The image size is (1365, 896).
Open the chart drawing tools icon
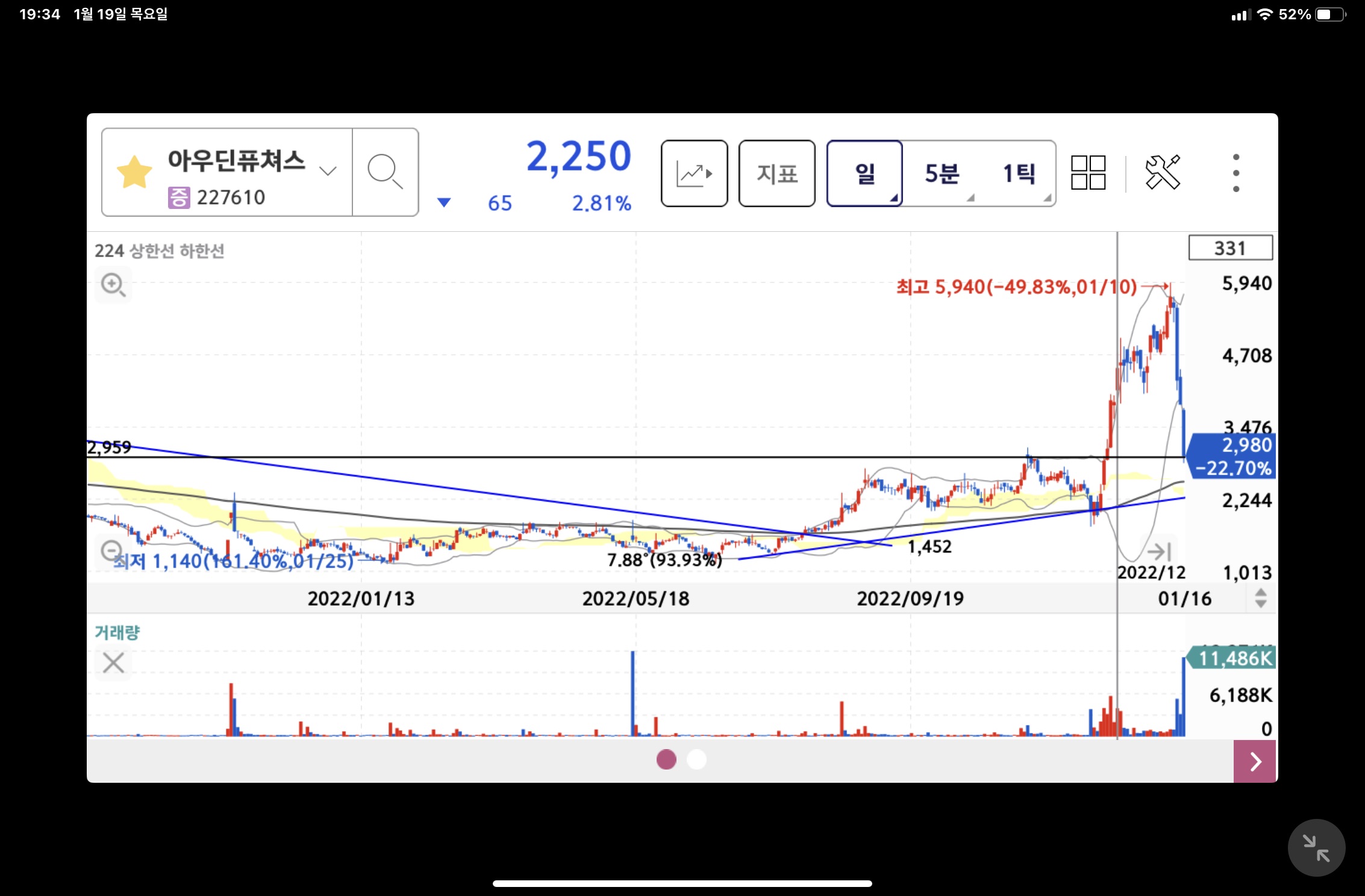(1162, 173)
